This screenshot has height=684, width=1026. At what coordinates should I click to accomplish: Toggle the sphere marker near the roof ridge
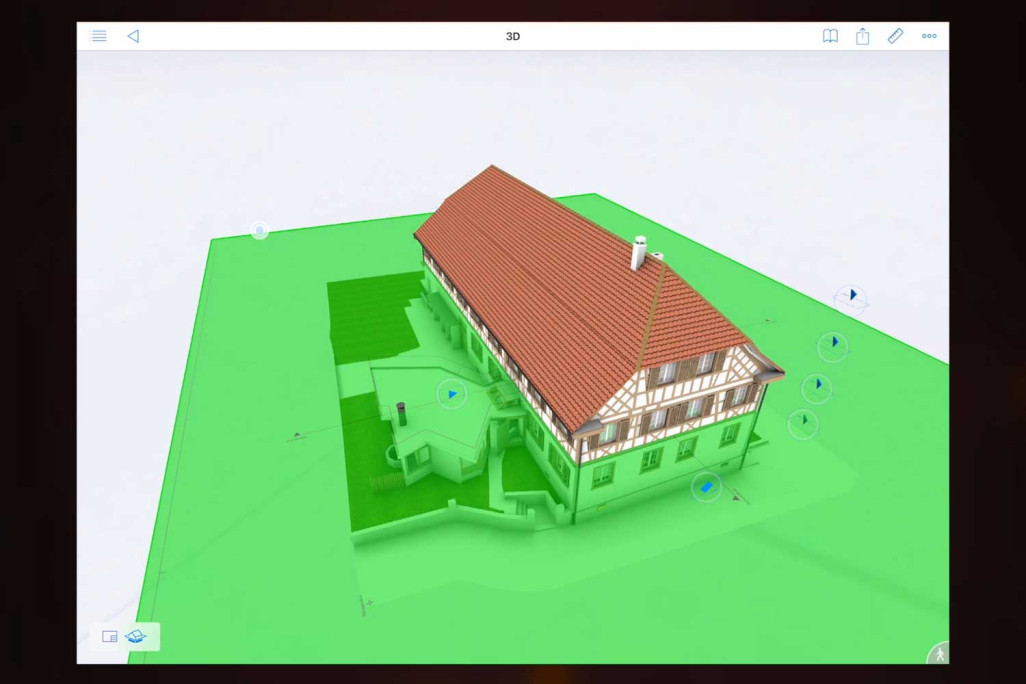coord(259,230)
